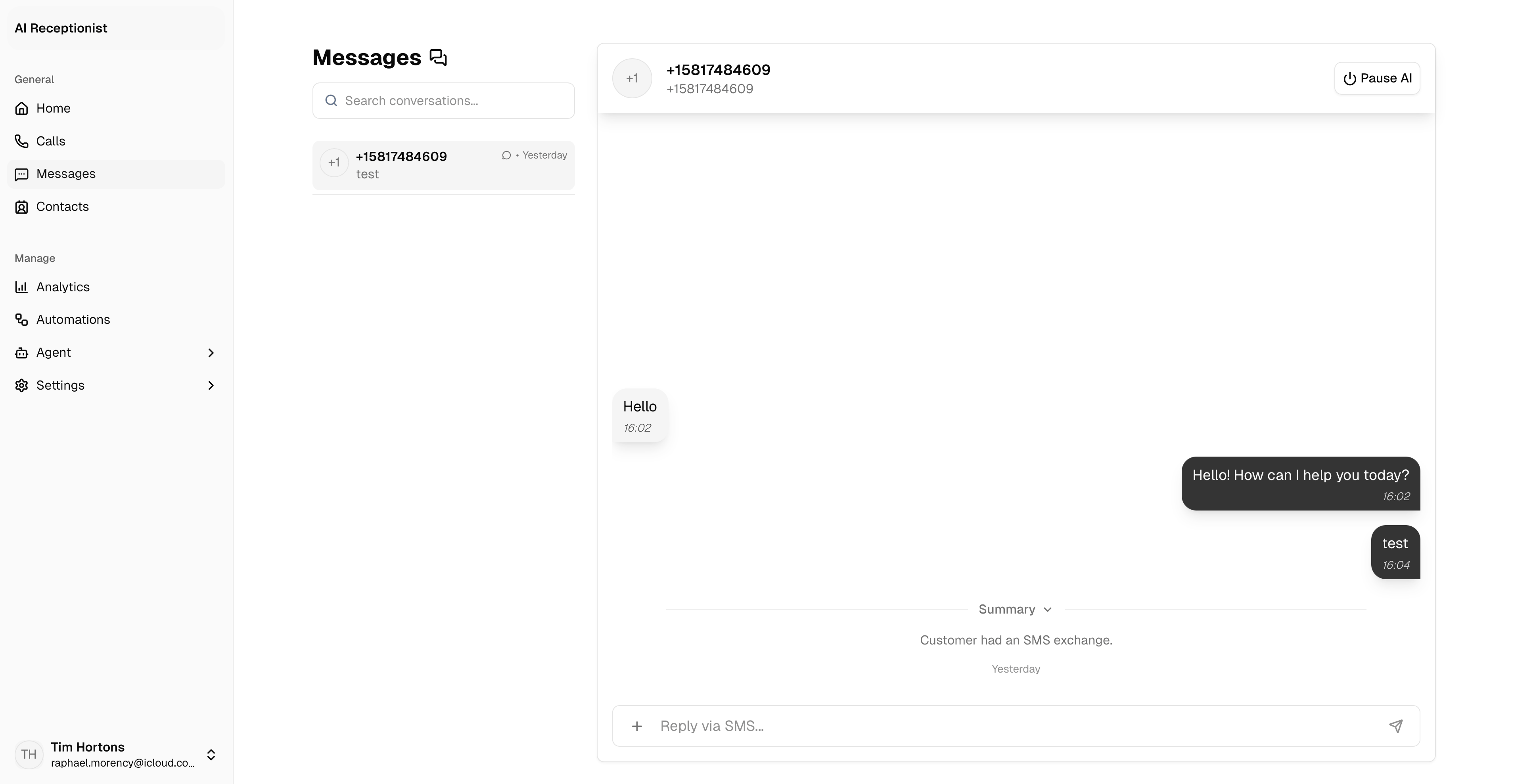This screenshot has height=784, width=1514.
Task: Click the Pause AI button
Action: (1377, 78)
